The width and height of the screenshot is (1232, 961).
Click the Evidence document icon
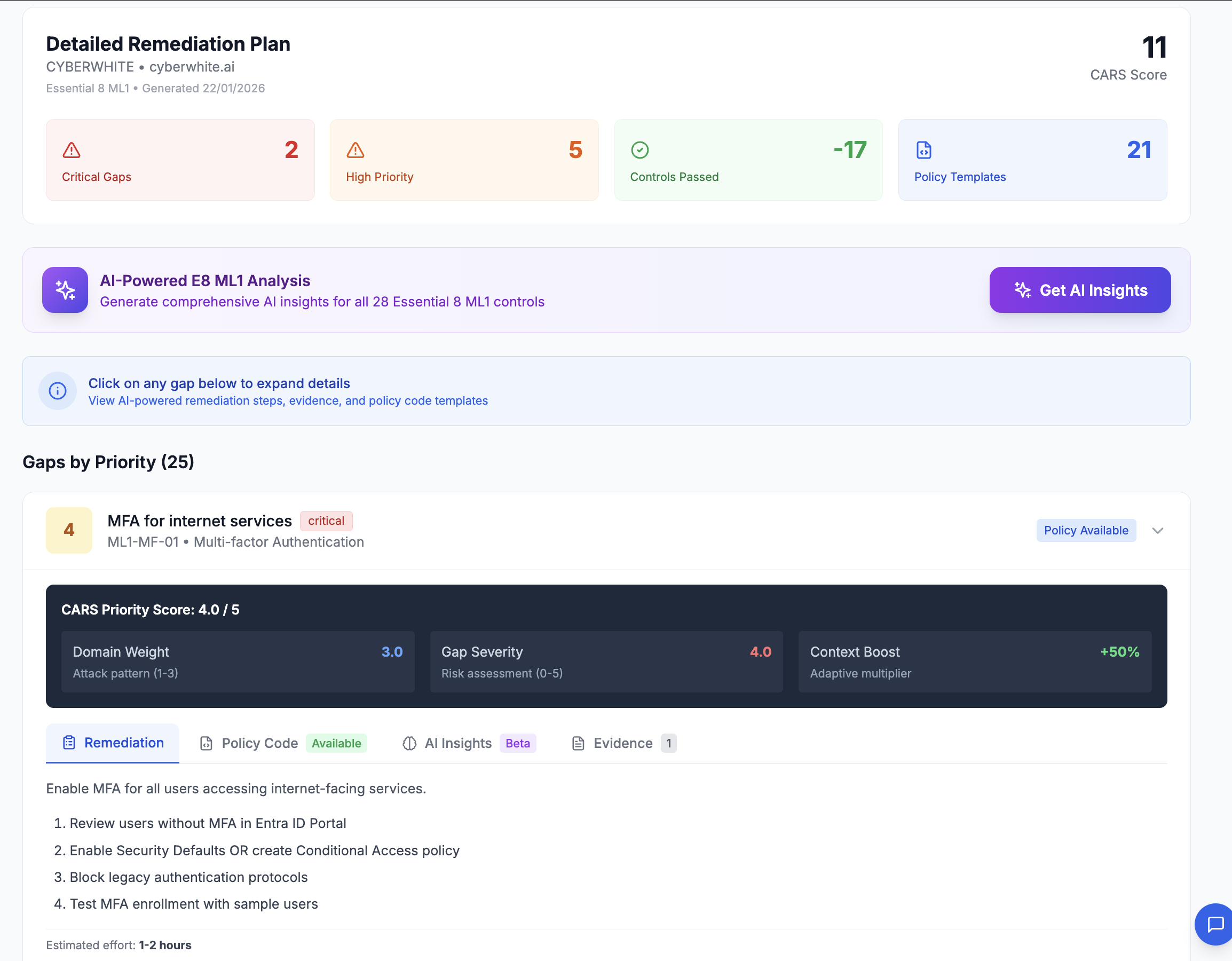pos(578,743)
